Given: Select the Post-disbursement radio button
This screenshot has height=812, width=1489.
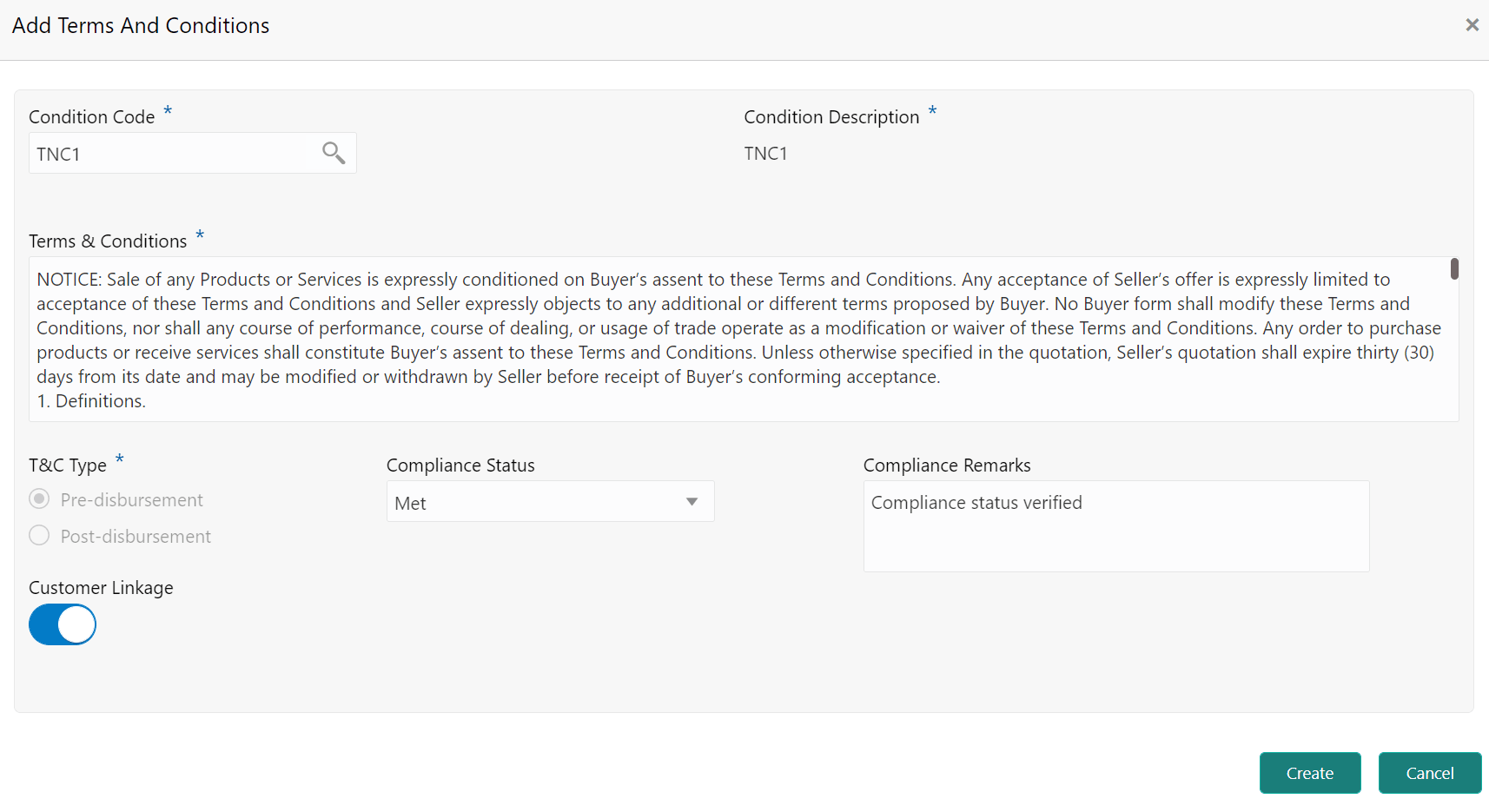Looking at the screenshot, I should coord(39,535).
